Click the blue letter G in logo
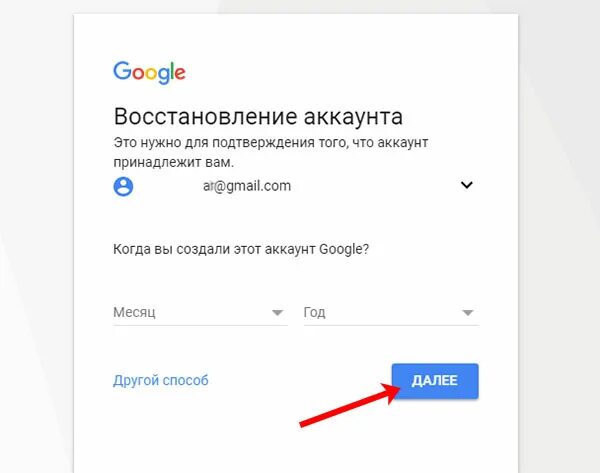 pyautogui.click(x=122, y=71)
